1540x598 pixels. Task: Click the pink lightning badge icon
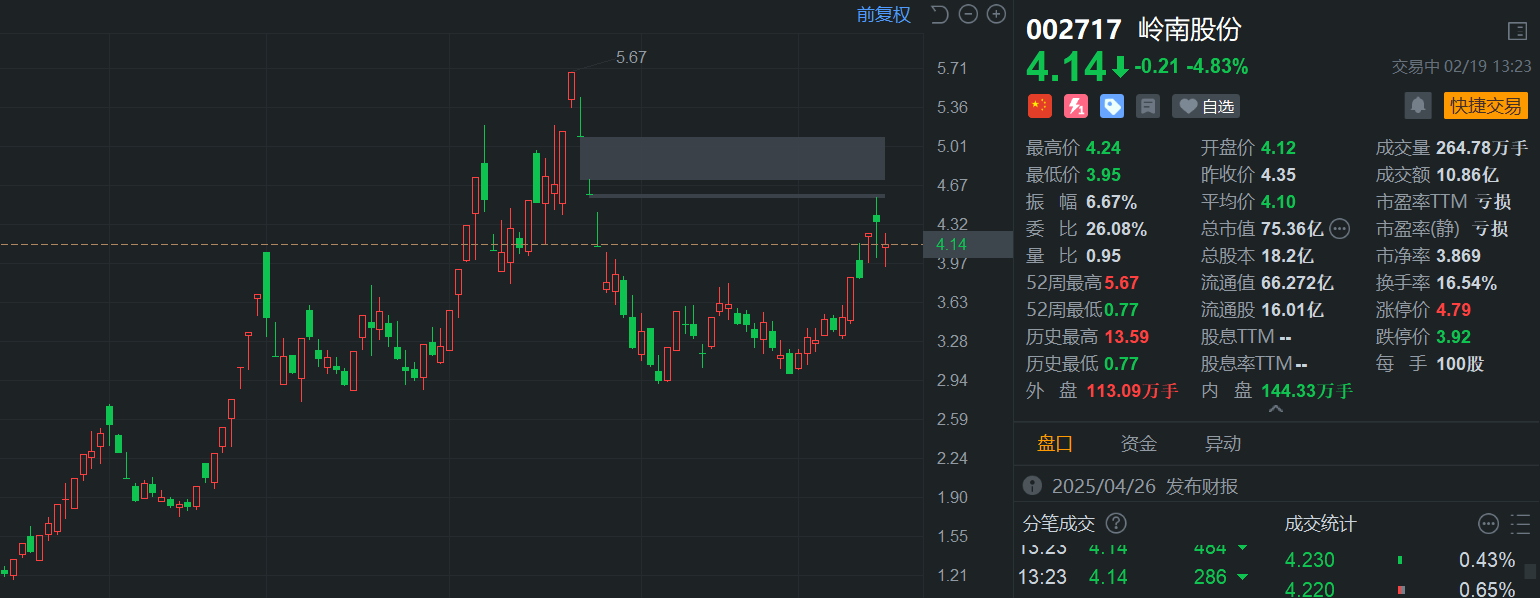click(x=1076, y=106)
